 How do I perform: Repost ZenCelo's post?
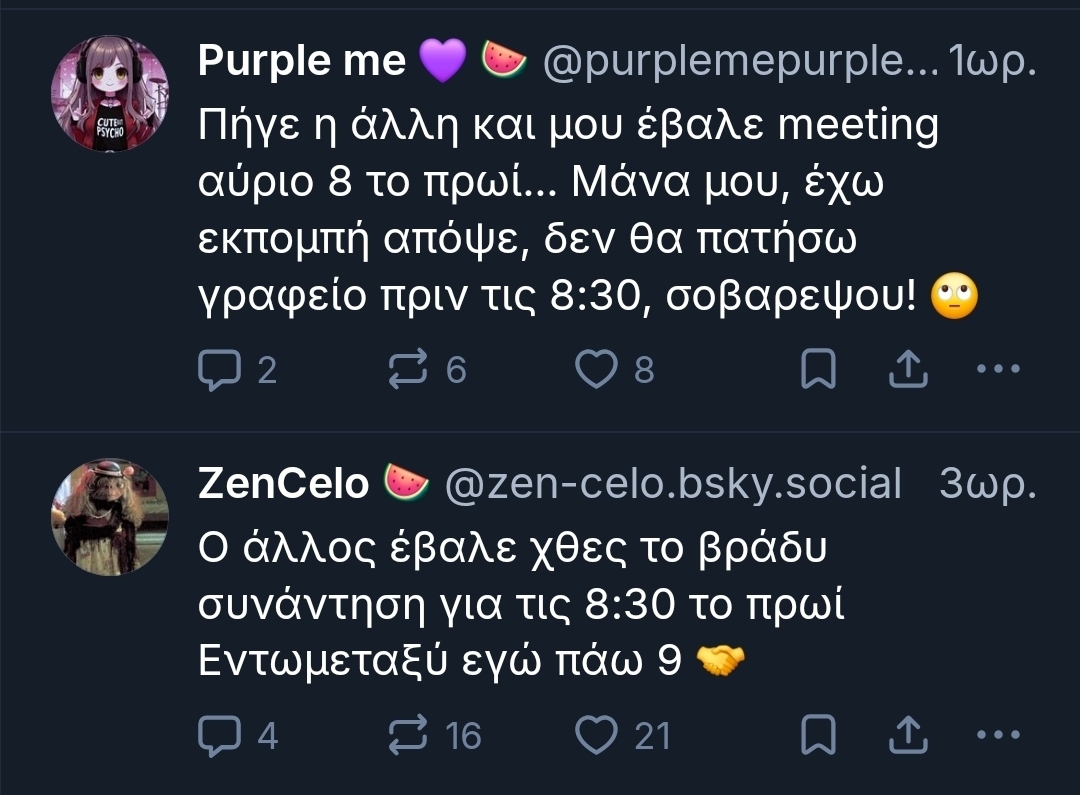pos(407,736)
